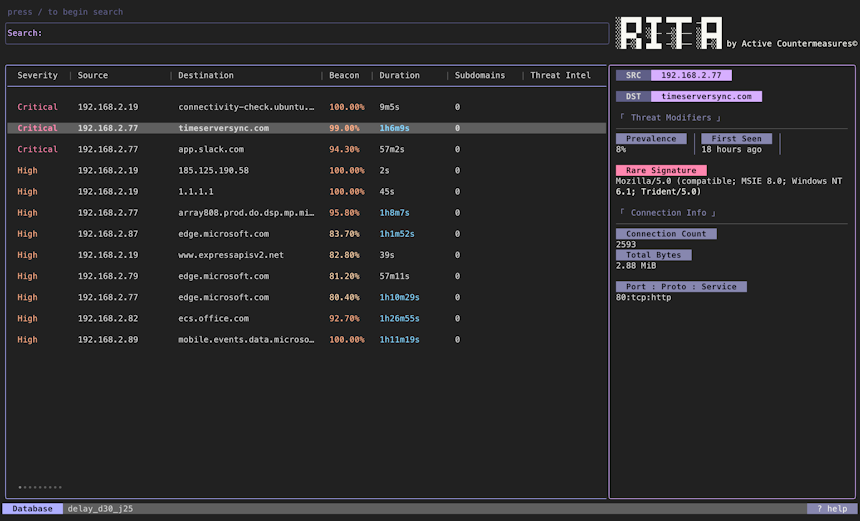Click the 94.30% beacon score value
The width and height of the screenshot is (860, 521).
[x=344, y=149]
